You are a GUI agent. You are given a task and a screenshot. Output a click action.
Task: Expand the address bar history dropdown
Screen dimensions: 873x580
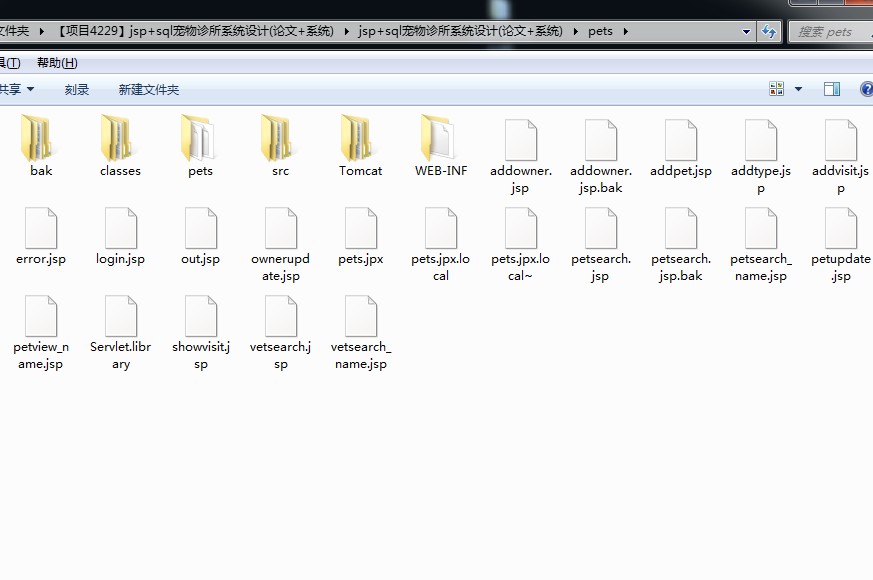[x=747, y=32]
